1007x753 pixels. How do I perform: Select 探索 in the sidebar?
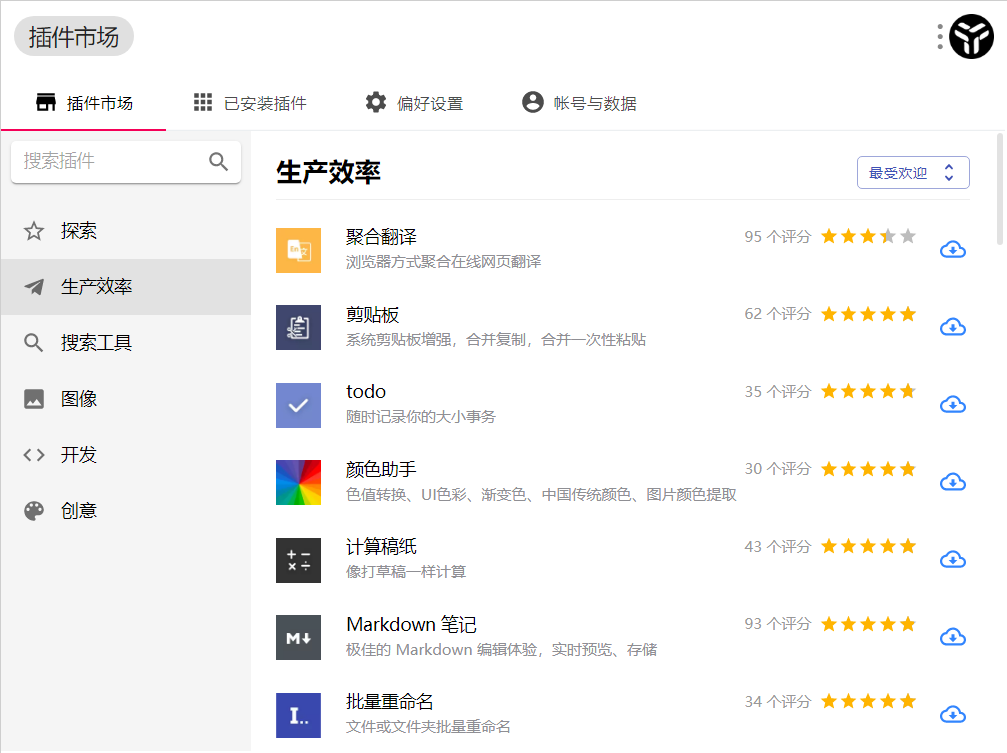tap(79, 231)
